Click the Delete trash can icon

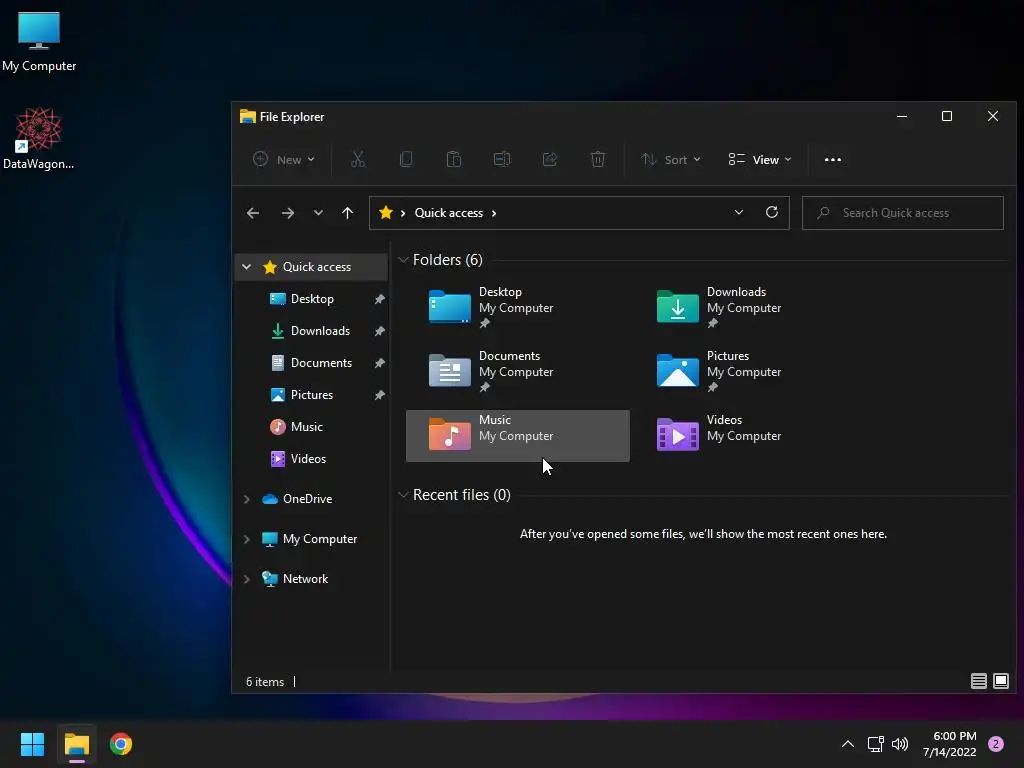tap(598, 159)
